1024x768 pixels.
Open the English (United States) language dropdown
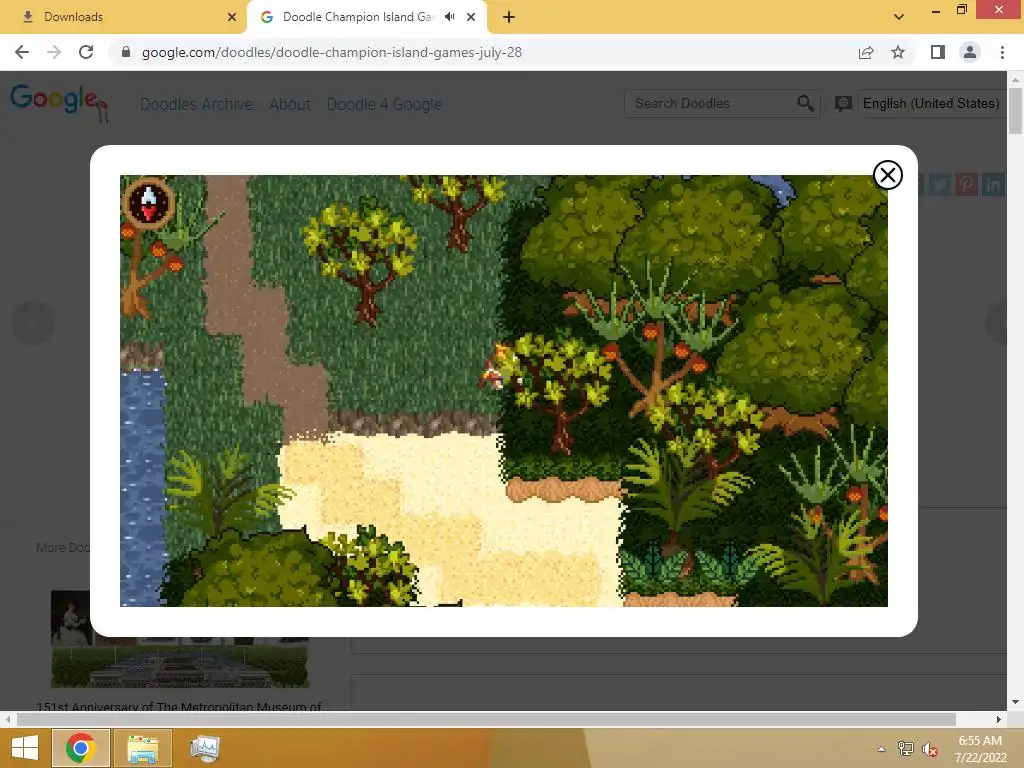click(931, 103)
